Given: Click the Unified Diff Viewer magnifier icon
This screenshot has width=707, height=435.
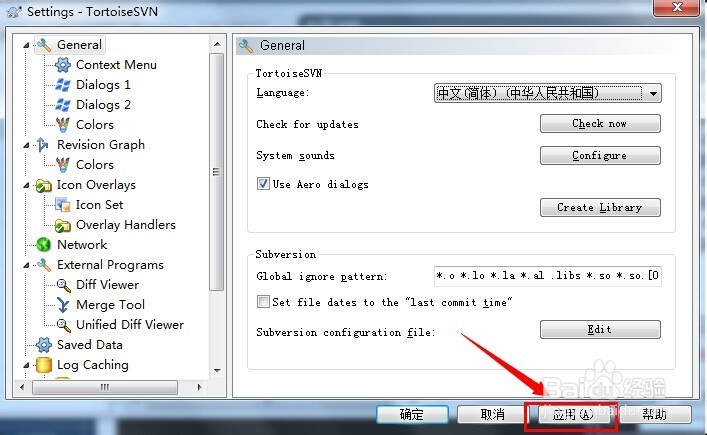Looking at the screenshot, I should pyautogui.click(x=63, y=325).
